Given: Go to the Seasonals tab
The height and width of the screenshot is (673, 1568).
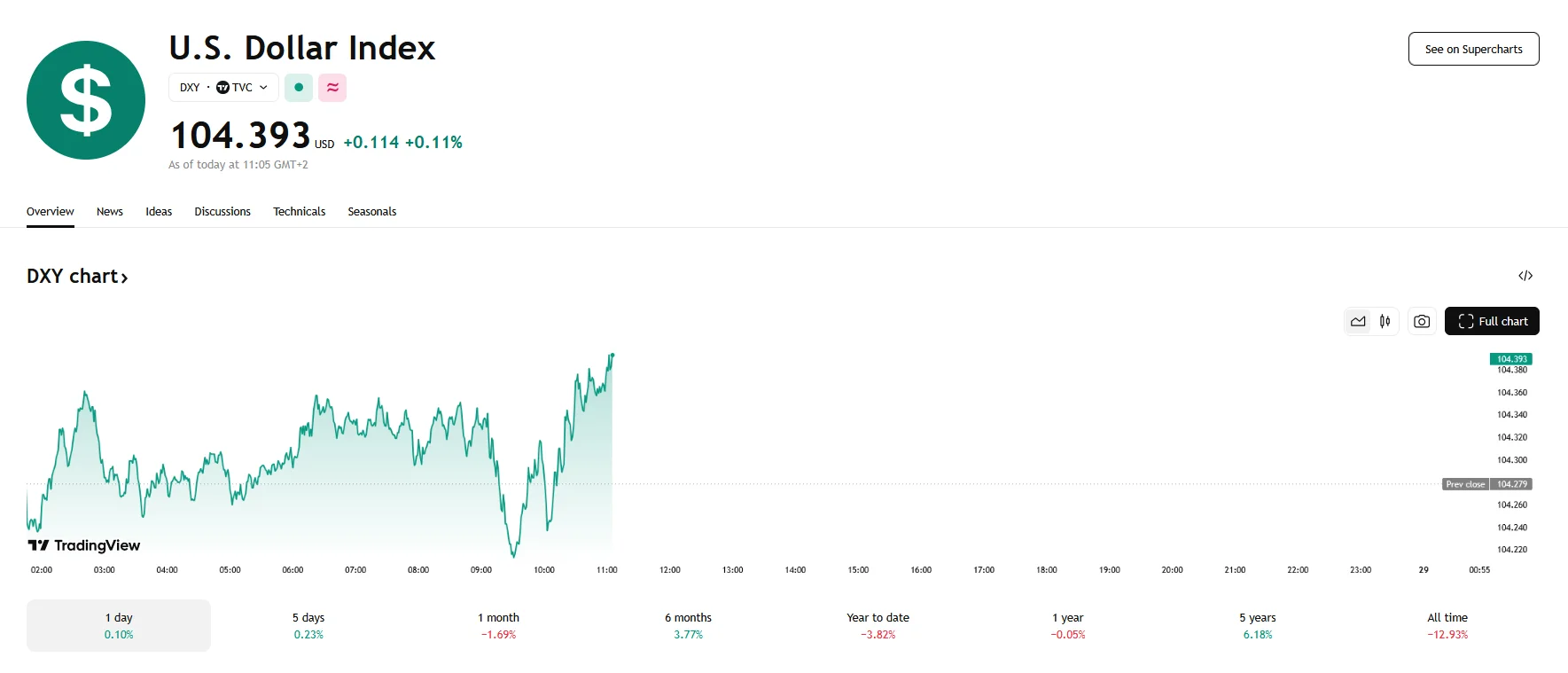Looking at the screenshot, I should (x=371, y=211).
